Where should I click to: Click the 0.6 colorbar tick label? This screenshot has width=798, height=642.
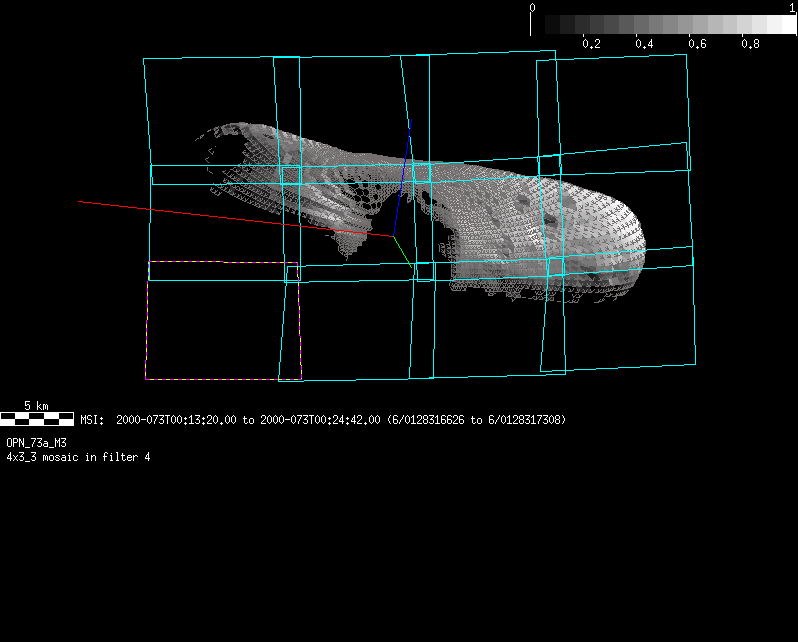(697, 45)
